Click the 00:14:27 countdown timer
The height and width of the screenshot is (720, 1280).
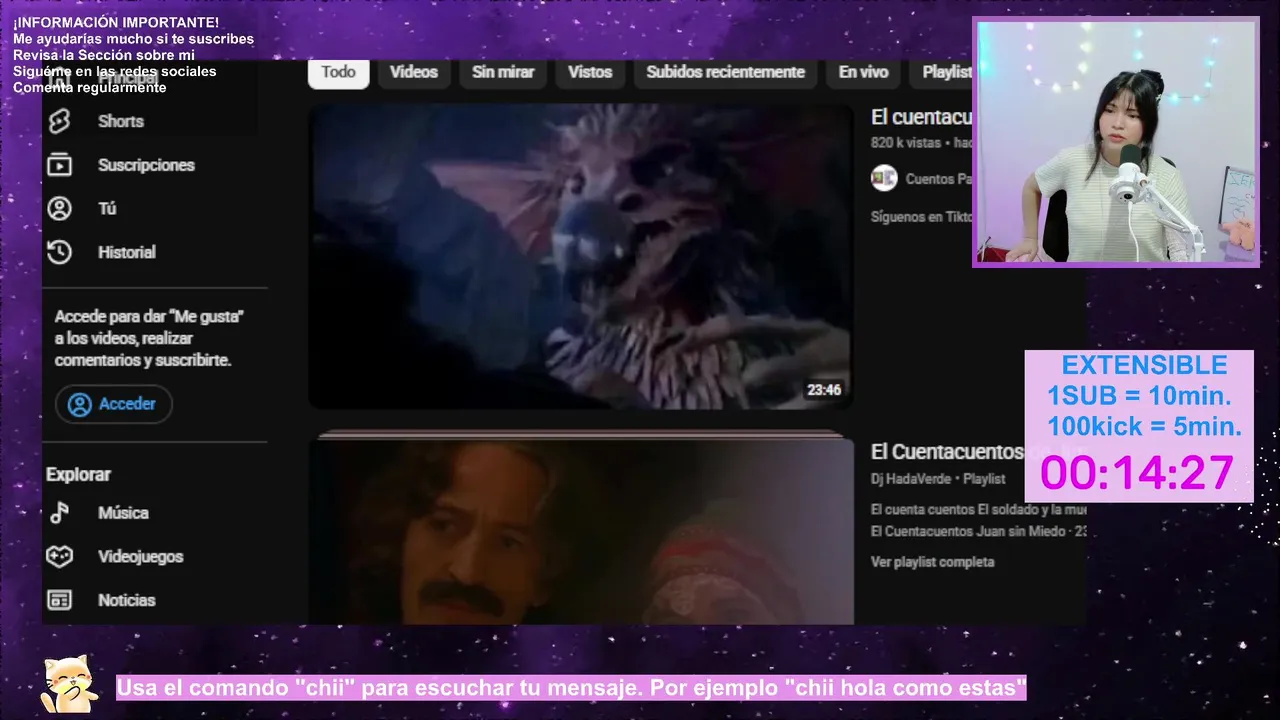coord(1137,473)
